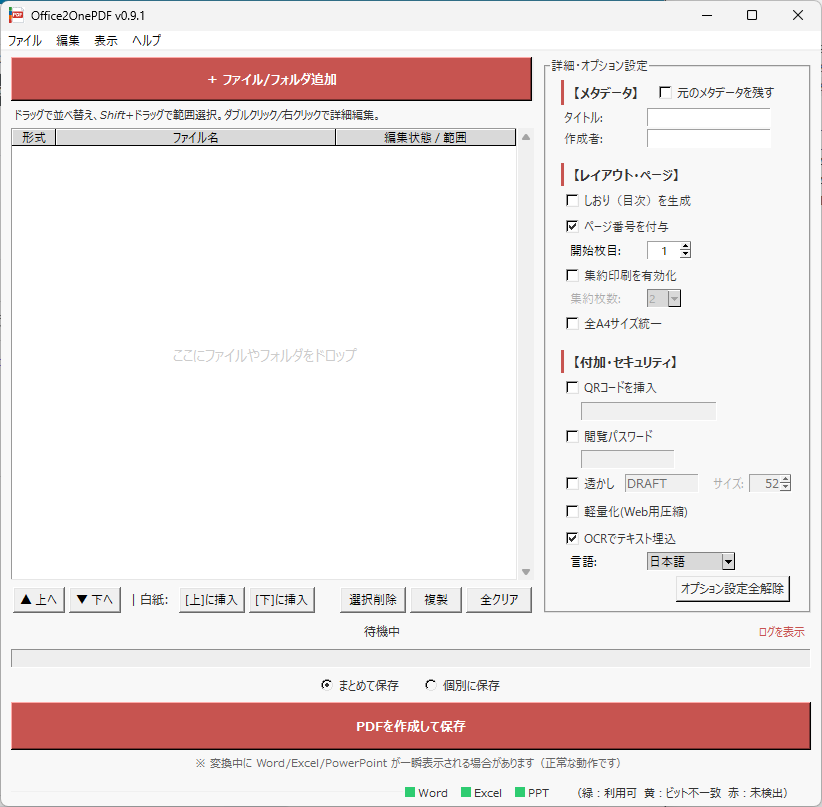Uncheck OCRでテキスト埋込 checkbox
Viewport: 822px width, 807px height.
(x=573, y=538)
